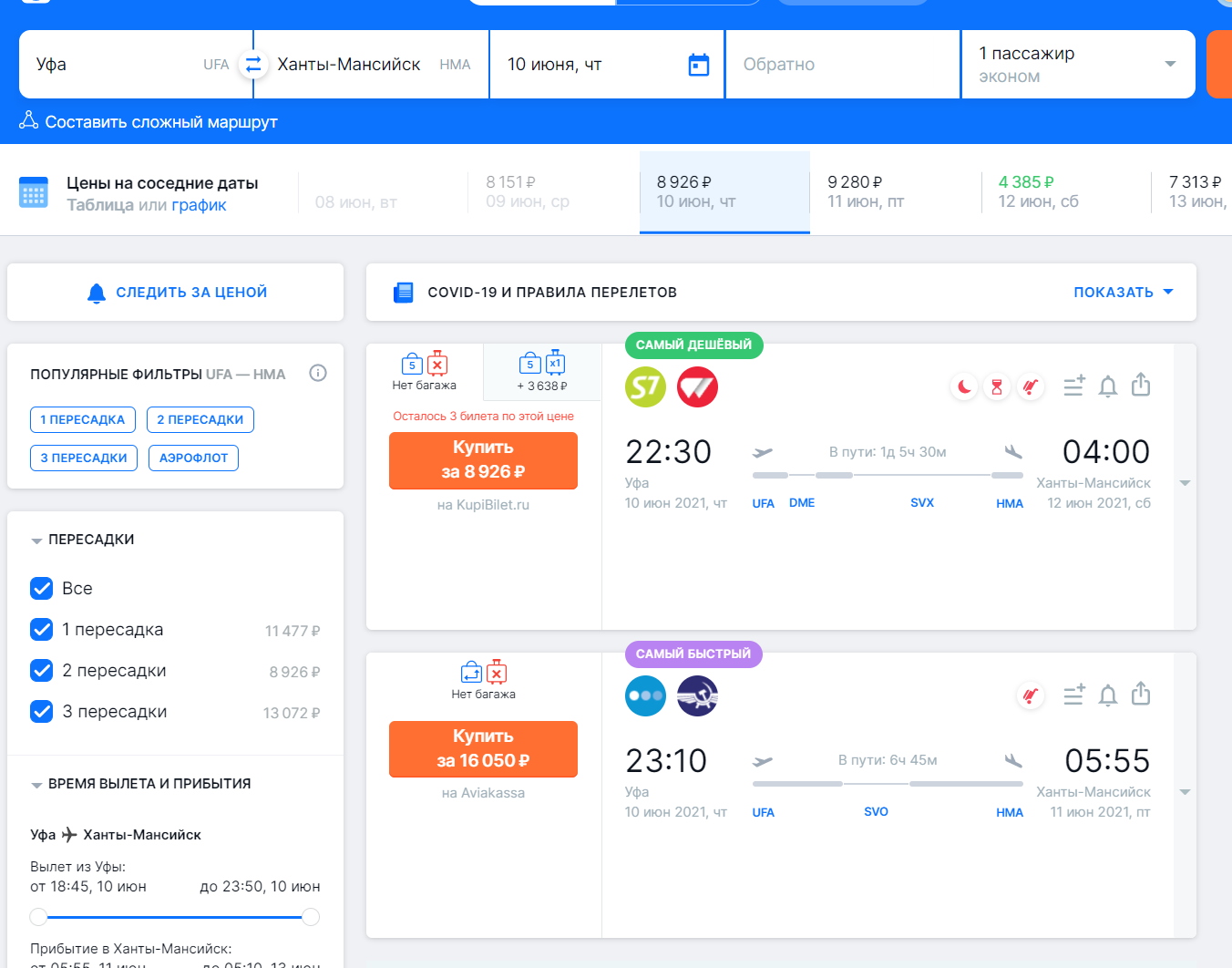Click the bell icon on the cheapest flight
This screenshot has width=1232, height=968.
[x=1107, y=386]
